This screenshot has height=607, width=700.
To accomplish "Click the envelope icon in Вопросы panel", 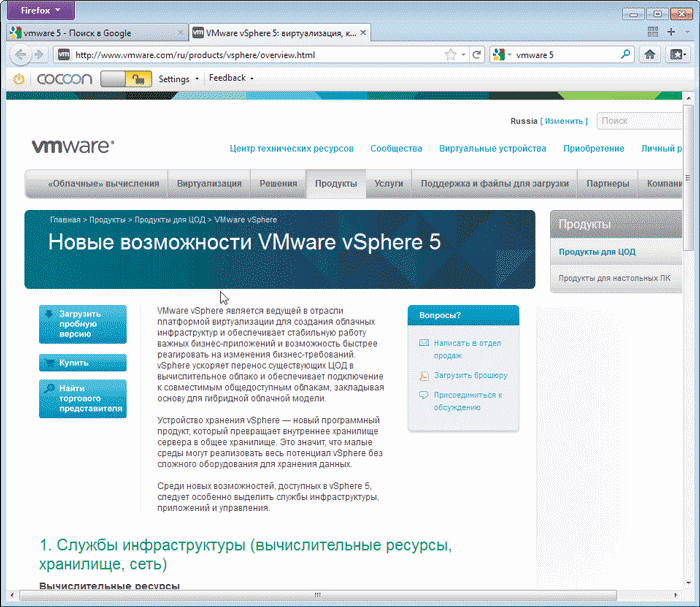I will [x=424, y=343].
